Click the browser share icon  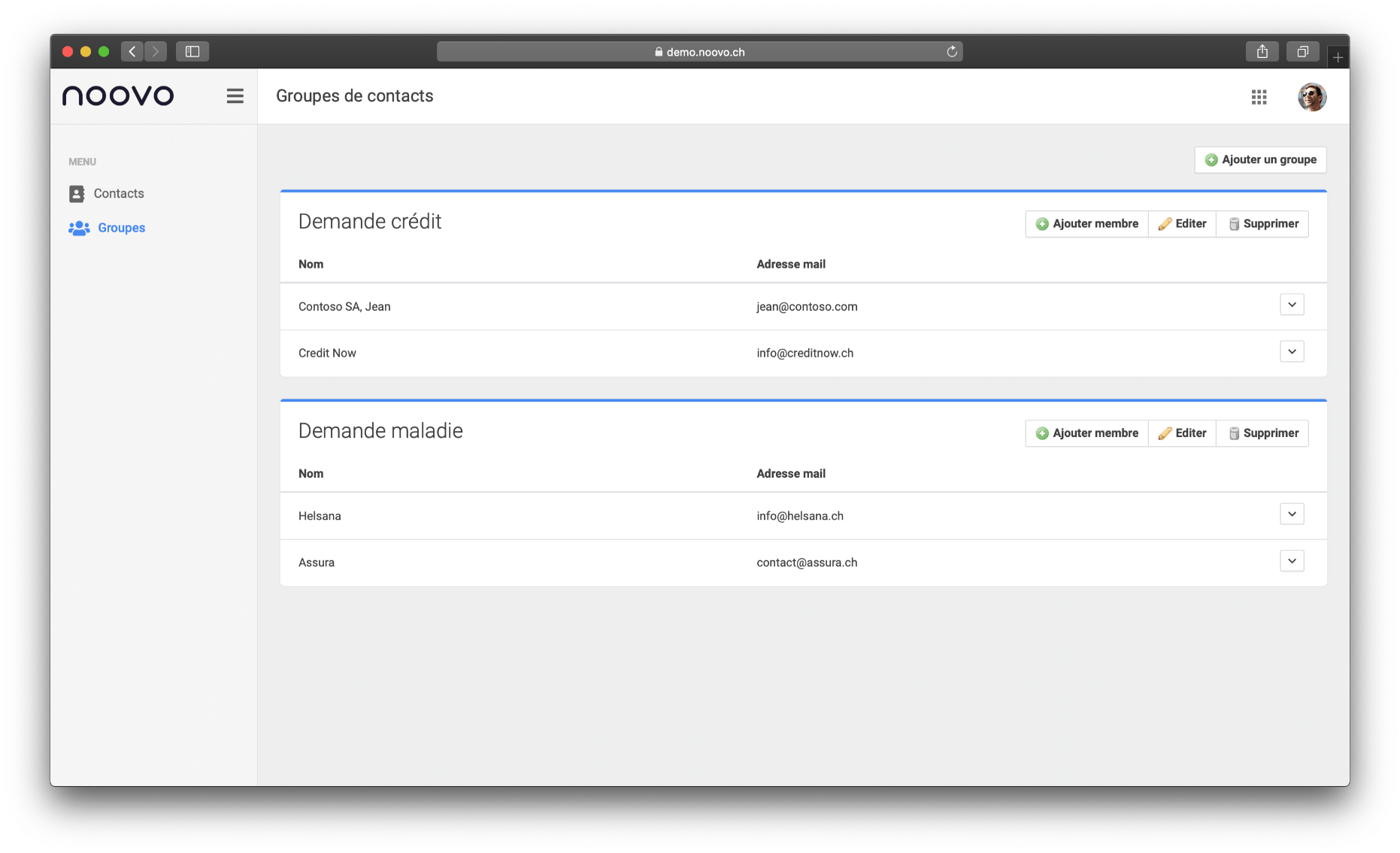(1262, 52)
